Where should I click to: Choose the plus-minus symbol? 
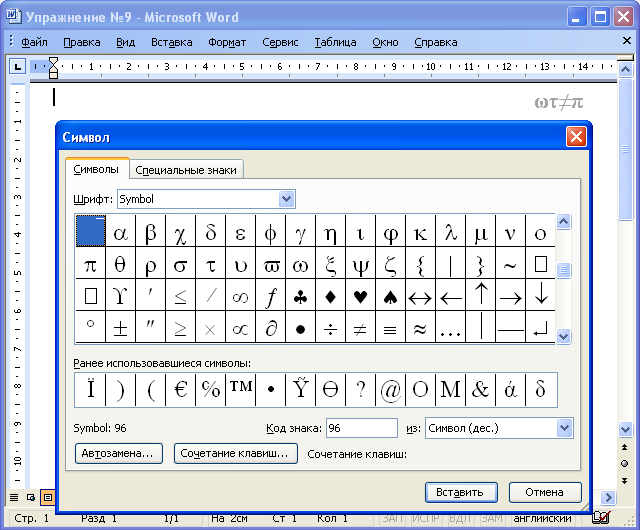pyautogui.click(x=120, y=327)
